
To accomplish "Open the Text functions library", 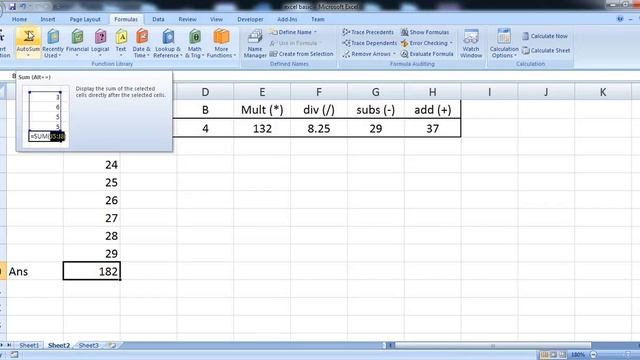I will pyautogui.click(x=121, y=43).
